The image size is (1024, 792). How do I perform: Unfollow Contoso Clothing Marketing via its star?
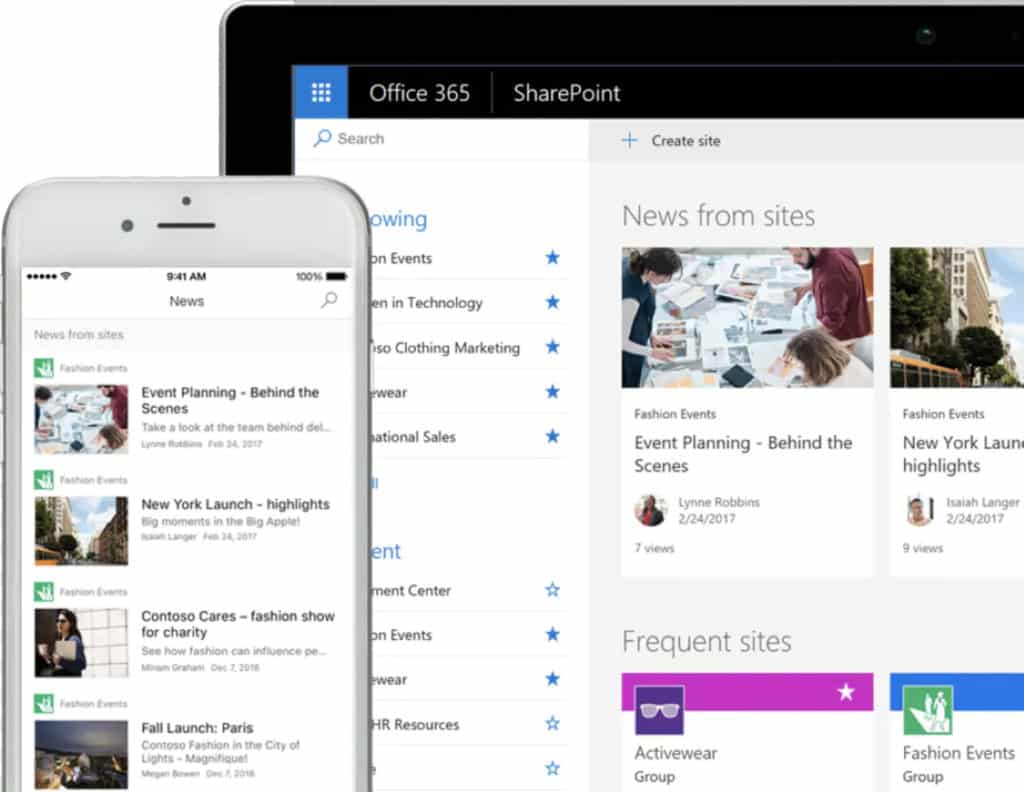(x=552, y=347)
